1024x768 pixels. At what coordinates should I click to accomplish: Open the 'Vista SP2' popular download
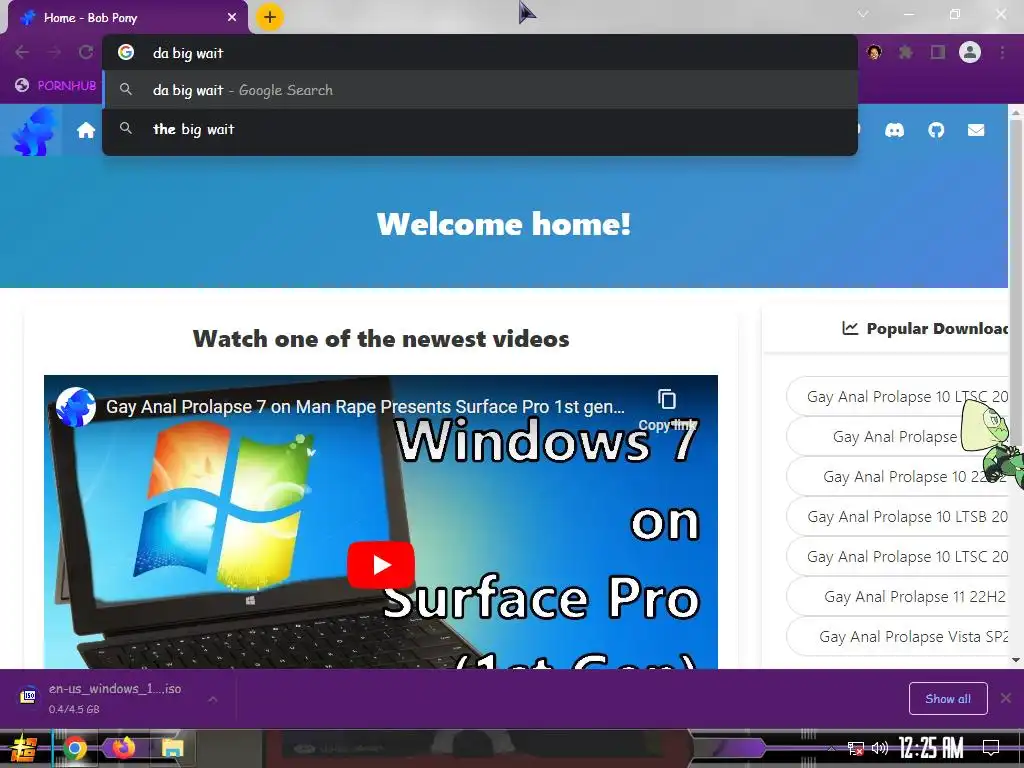click(x=898, y=637)
